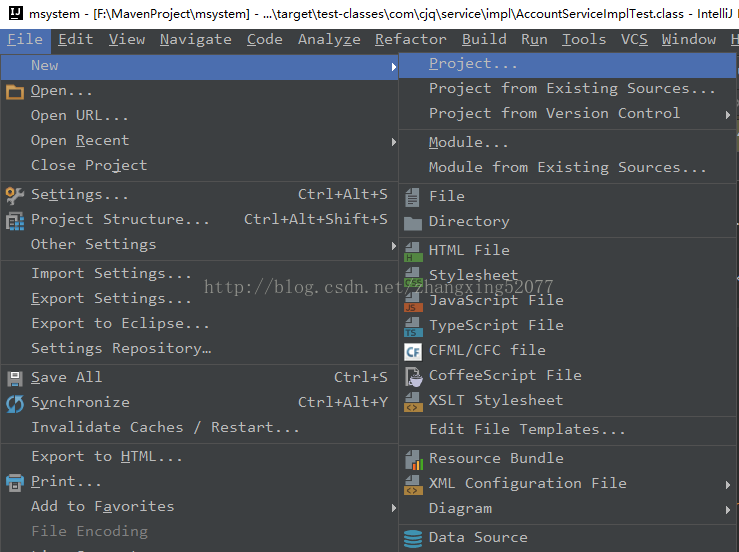Open the Code menu
Viewport: 739px width, 552px height.
264,40
